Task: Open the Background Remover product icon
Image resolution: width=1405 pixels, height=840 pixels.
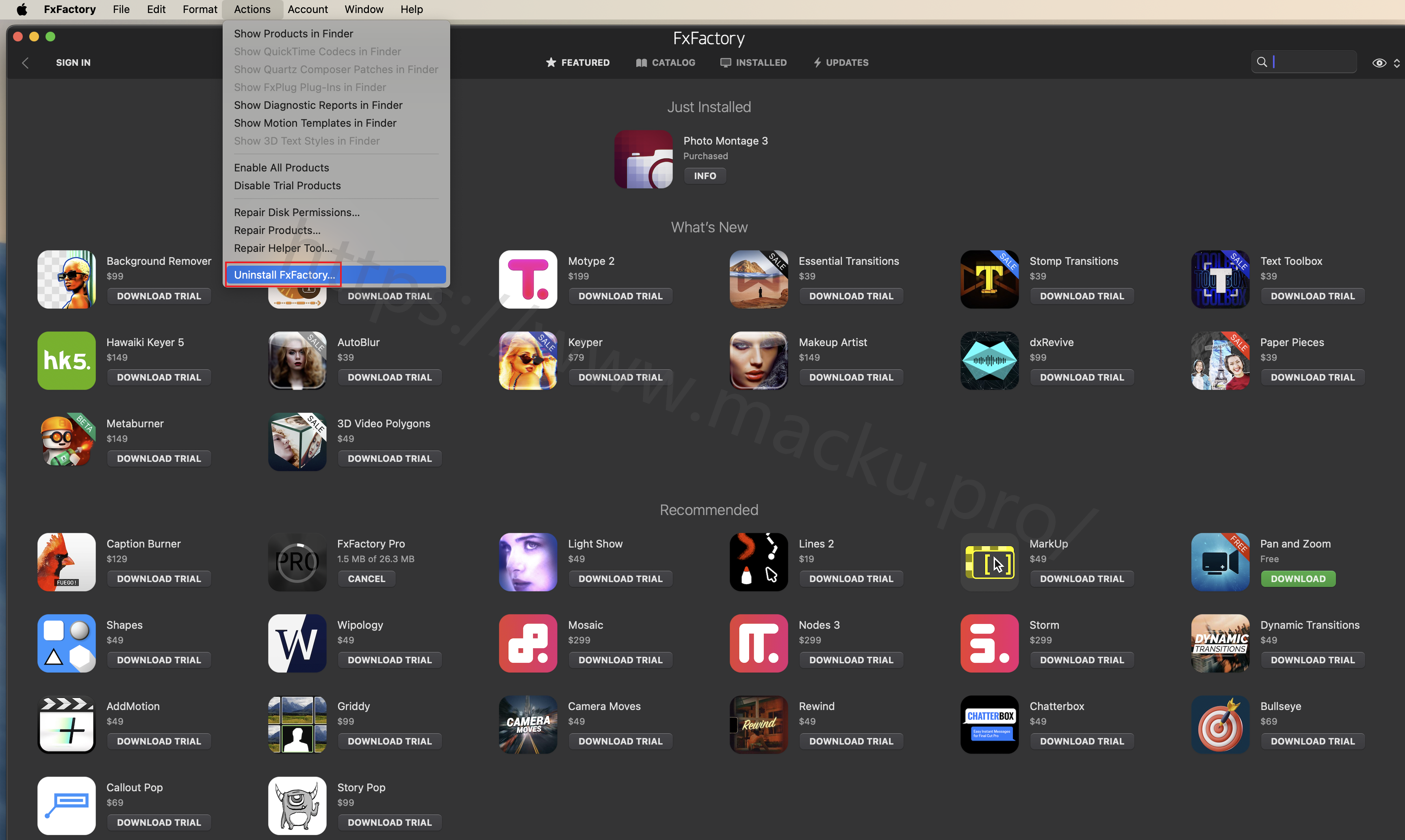Action: (66, 279)
